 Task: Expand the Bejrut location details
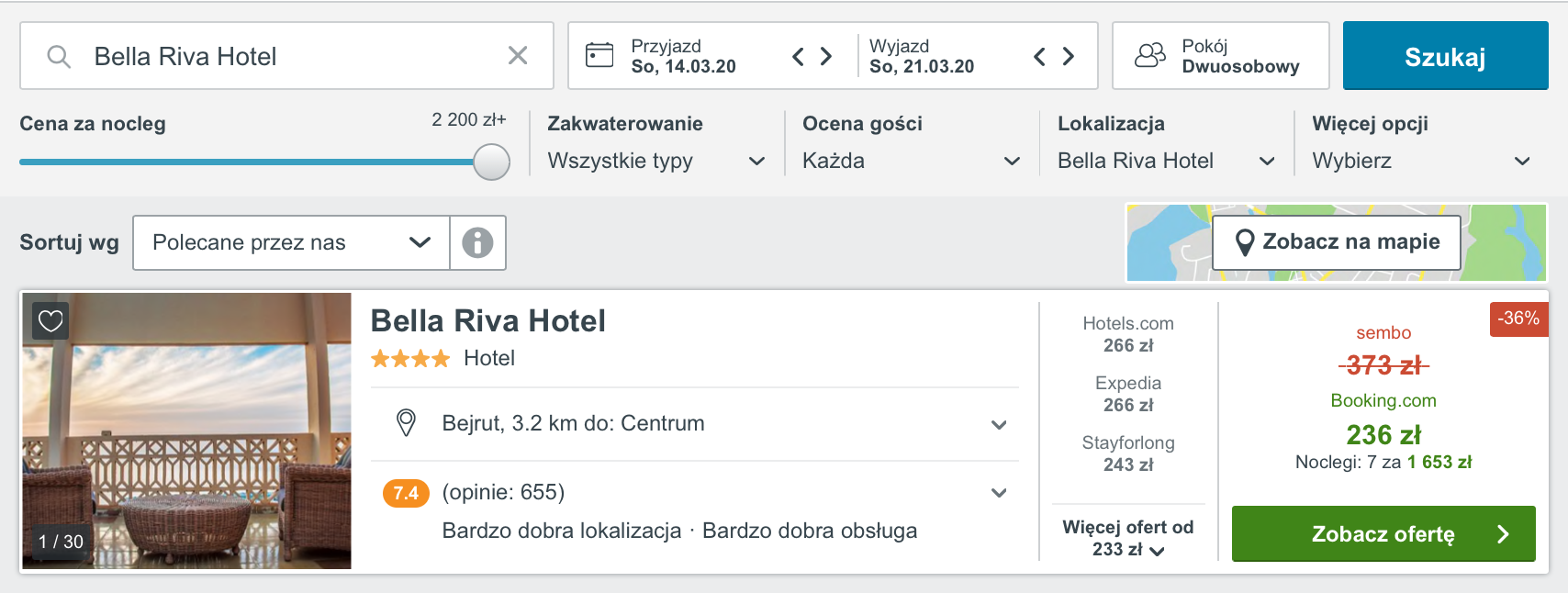click(x=695, y=423)
